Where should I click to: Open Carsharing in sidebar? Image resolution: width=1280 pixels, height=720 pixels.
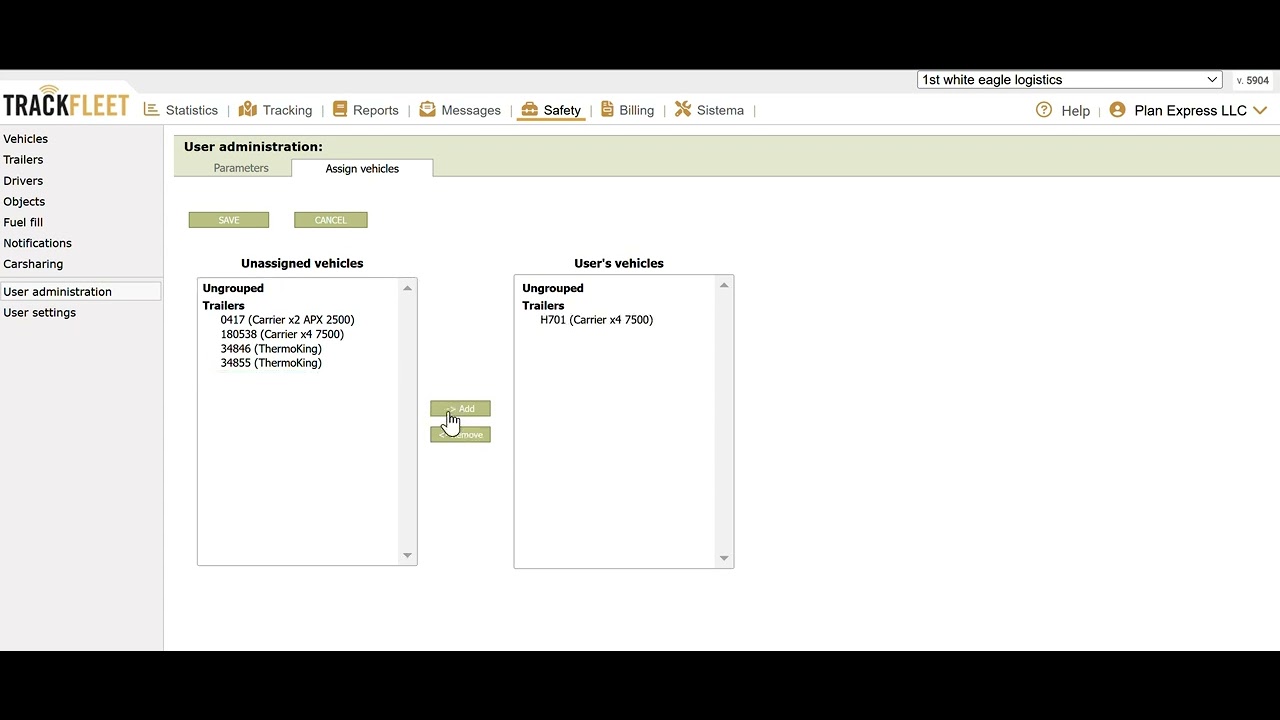coord(33,264)
